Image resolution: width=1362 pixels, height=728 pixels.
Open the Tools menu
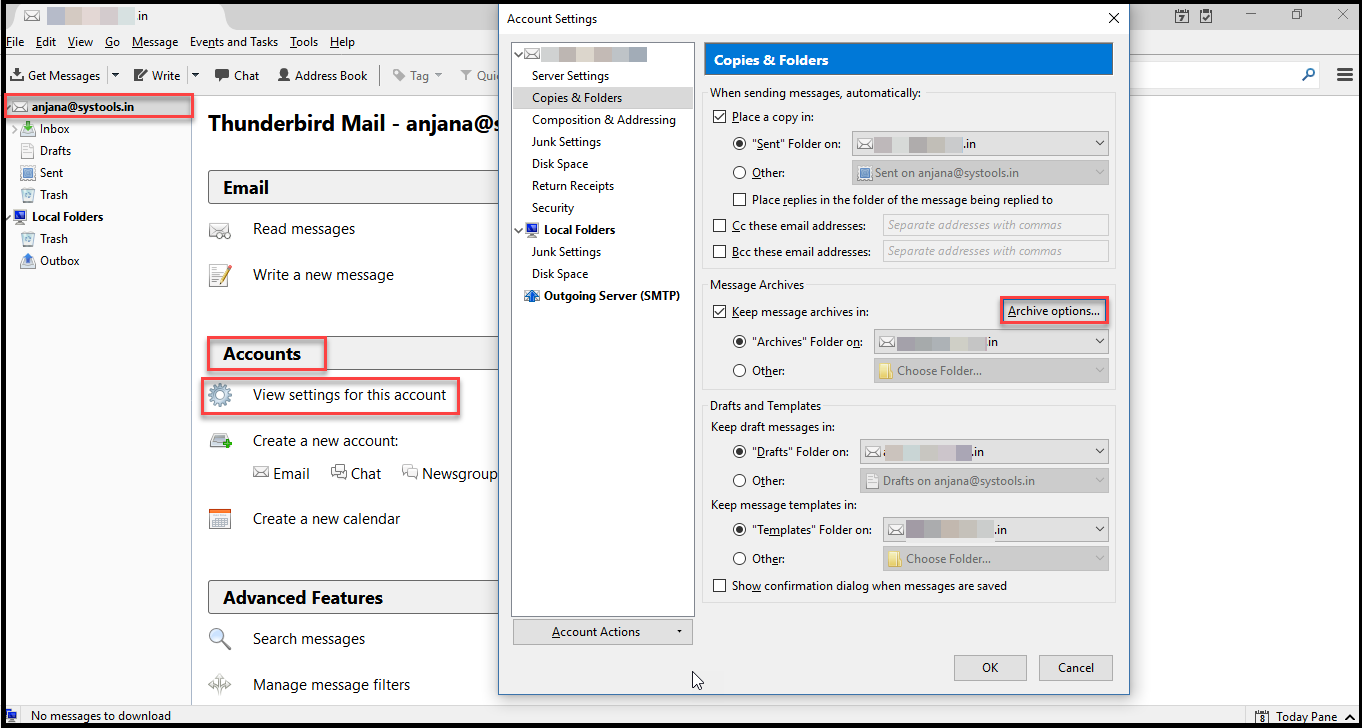point(304,42)
